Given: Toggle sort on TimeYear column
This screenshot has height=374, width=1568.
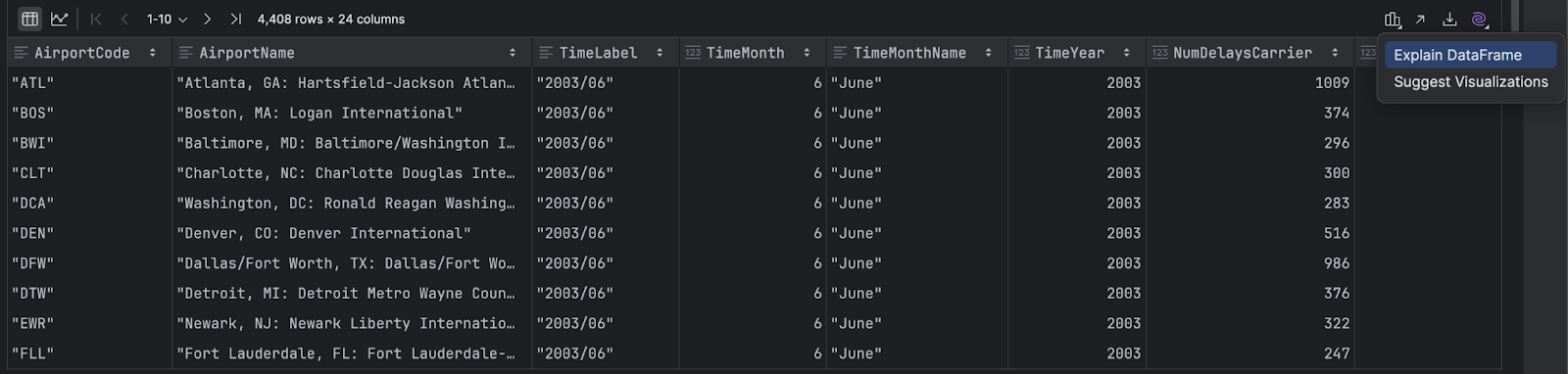Looking at the screenshot, I should coord(1127,53).
